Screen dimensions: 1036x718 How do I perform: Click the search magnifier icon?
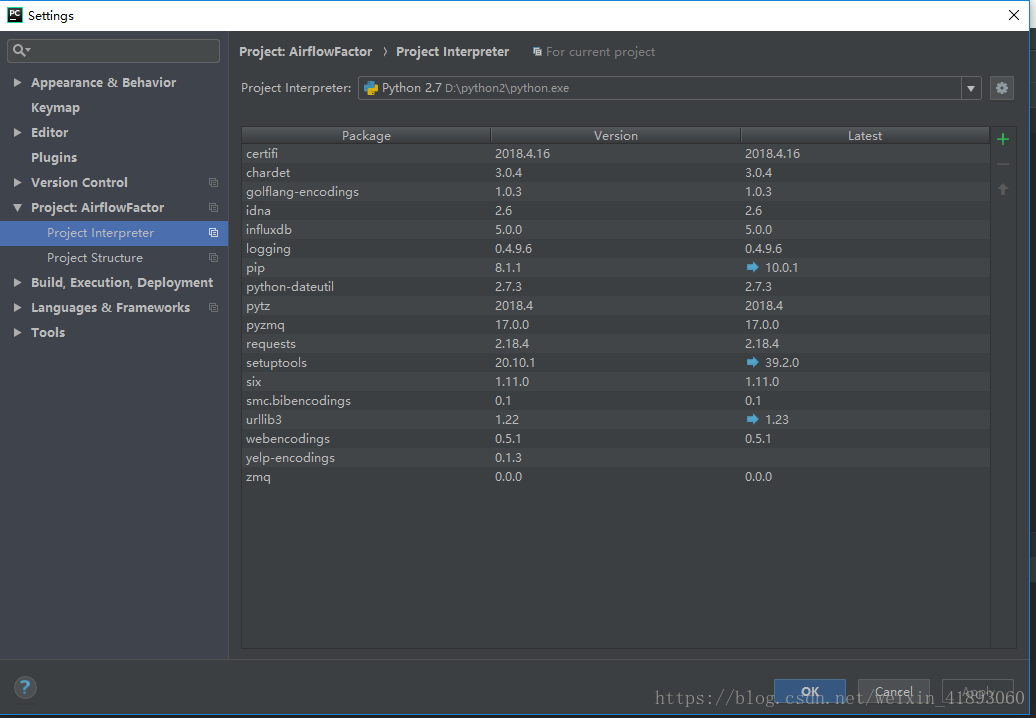(x=21, y=51)
